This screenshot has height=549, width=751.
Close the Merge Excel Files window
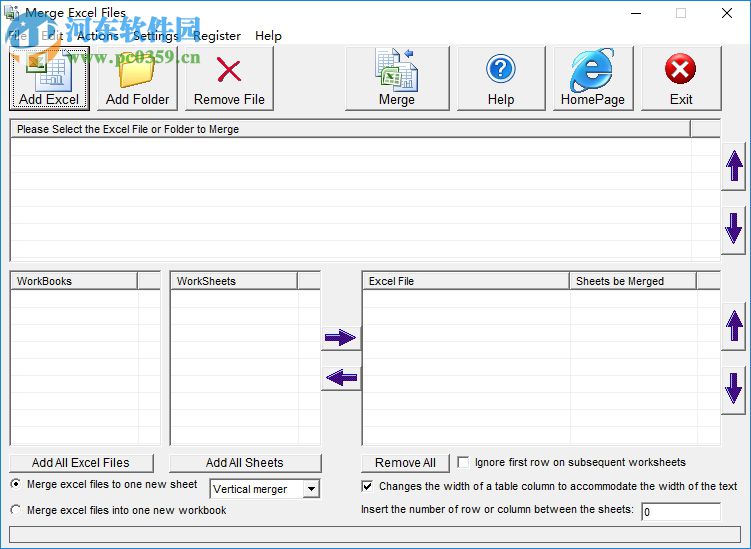pos(727,13)
